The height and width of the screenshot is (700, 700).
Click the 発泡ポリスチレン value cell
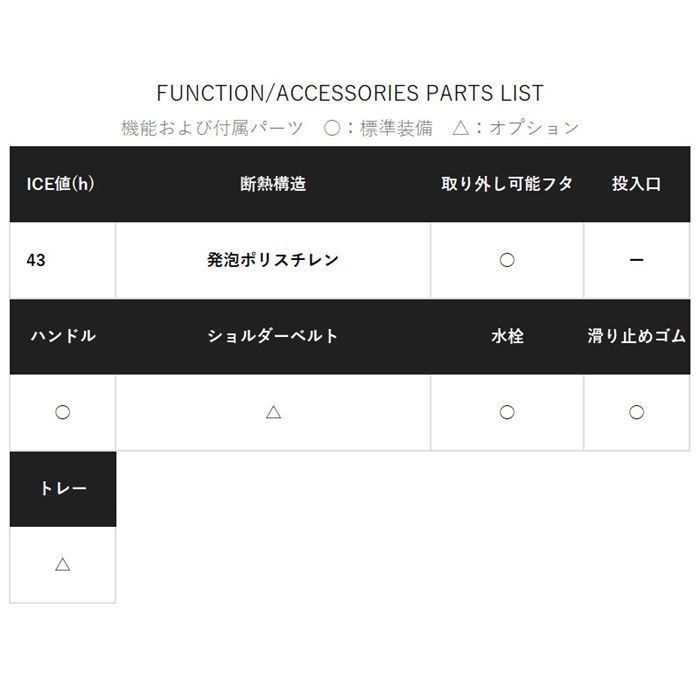pos(273,260)
